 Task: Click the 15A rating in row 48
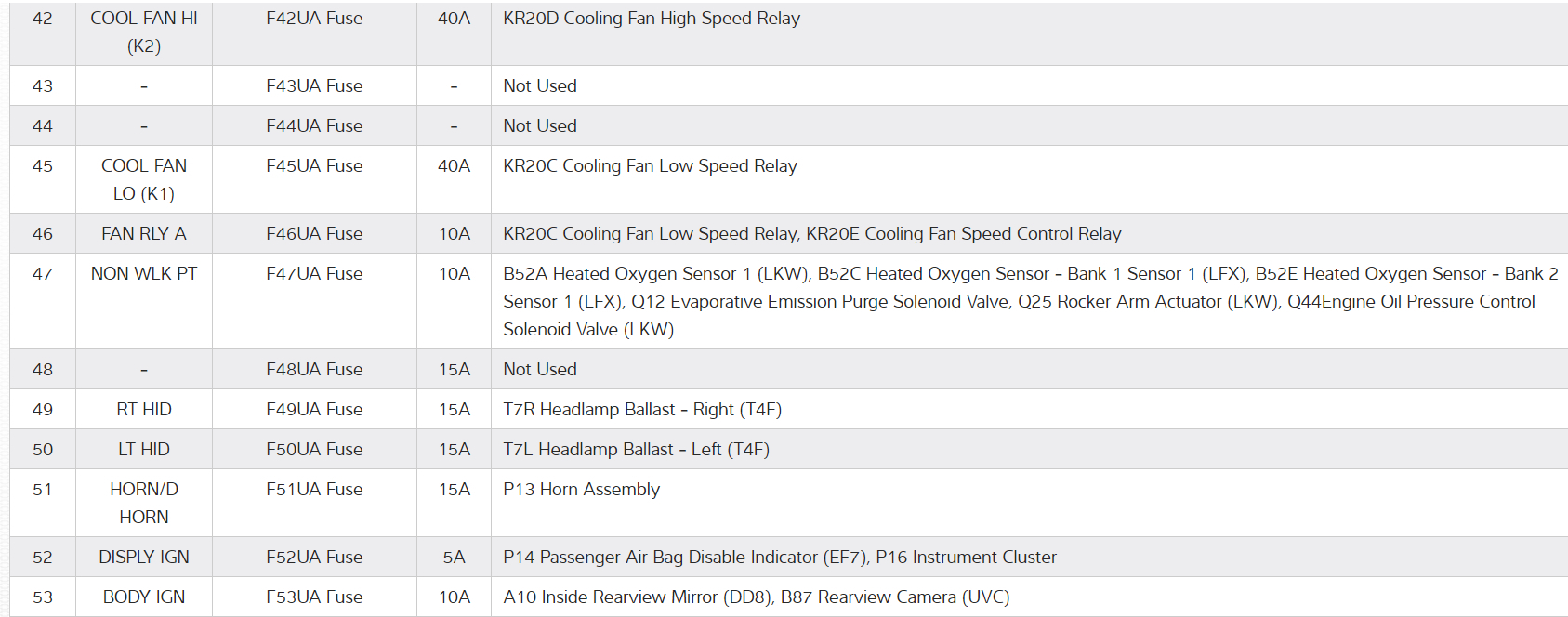(454, 370)
